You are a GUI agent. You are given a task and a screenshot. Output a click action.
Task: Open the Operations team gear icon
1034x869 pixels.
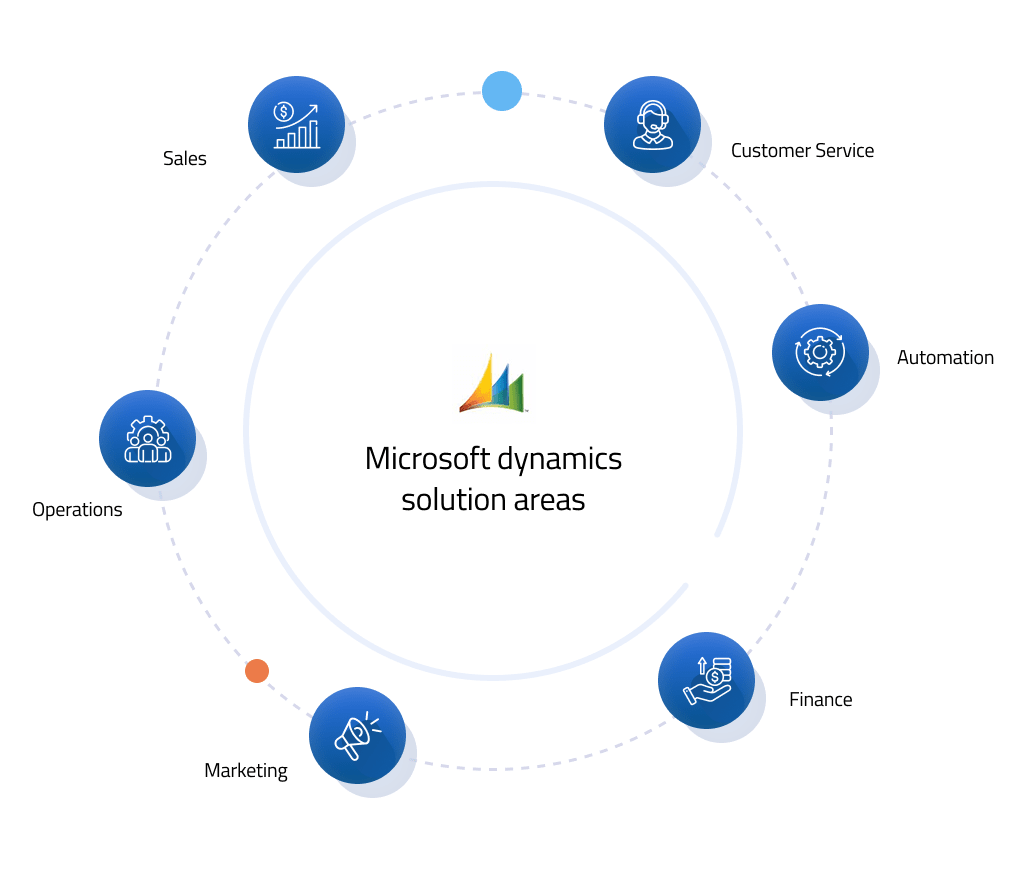click(147, 438)
